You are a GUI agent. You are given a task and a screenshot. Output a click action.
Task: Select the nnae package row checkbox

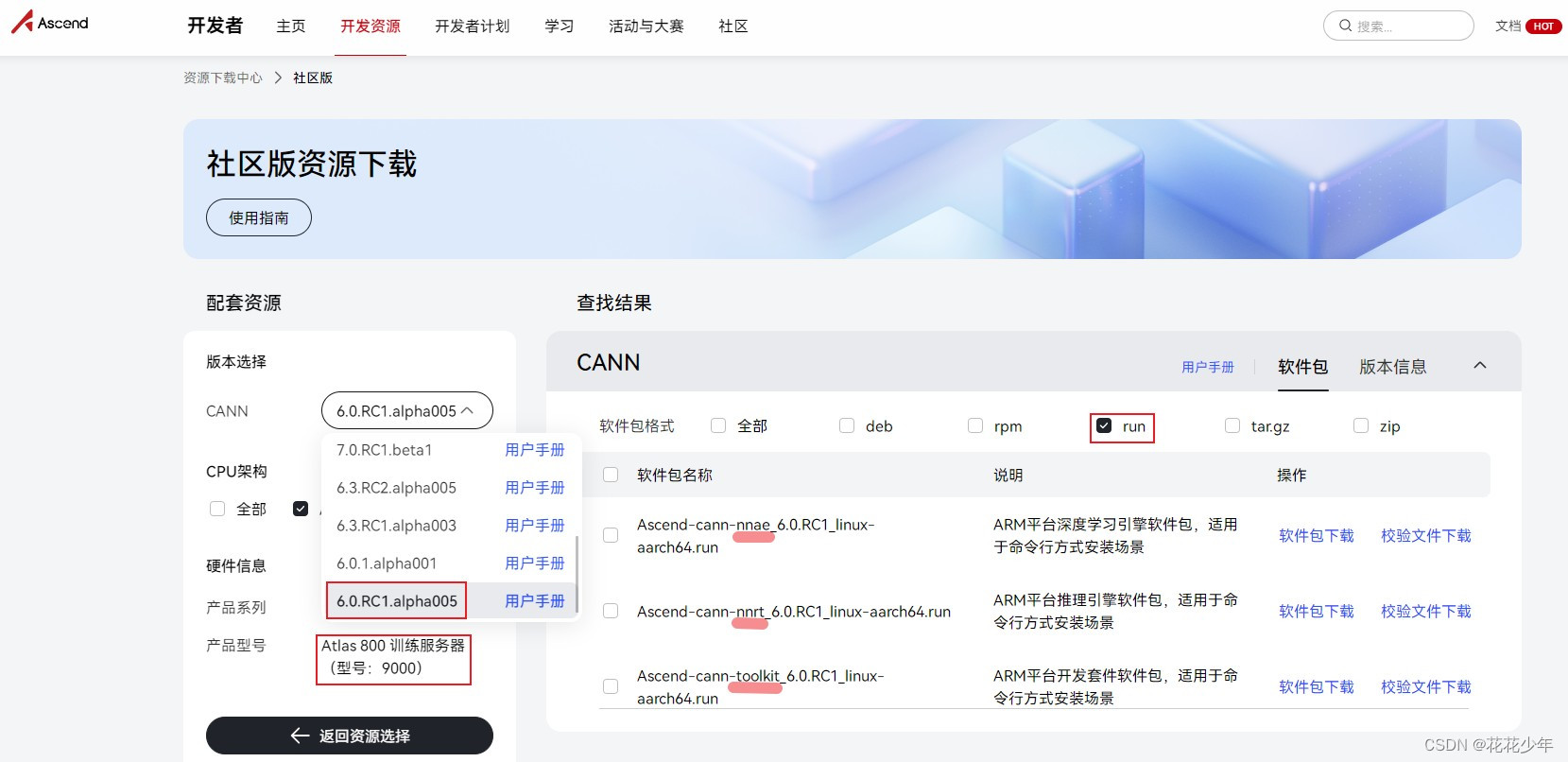(x=611, y=535)
